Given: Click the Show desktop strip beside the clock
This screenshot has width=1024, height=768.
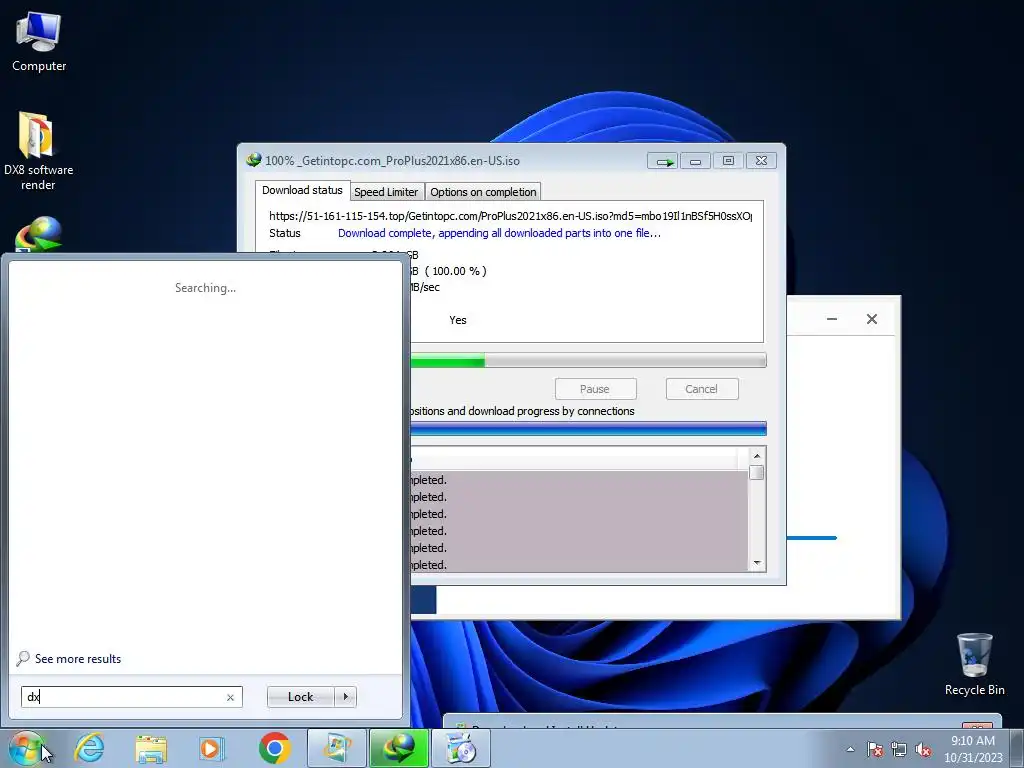Looking at the screenshot, I should [1018, 749].
